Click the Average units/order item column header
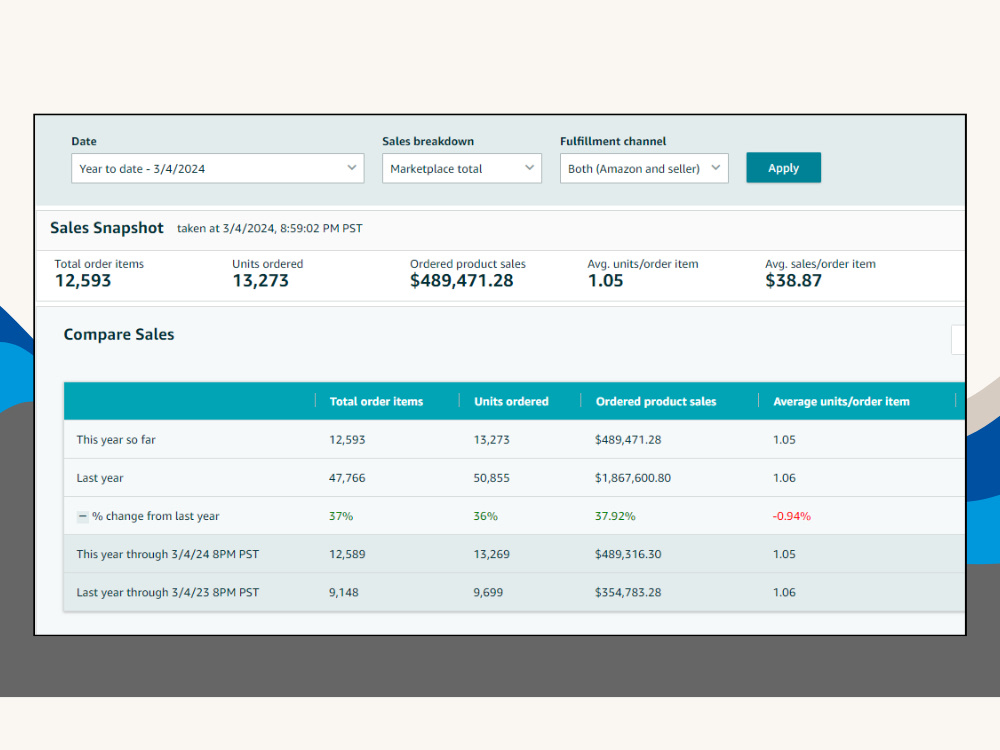The image size is (1000, 750). point(841,402)
